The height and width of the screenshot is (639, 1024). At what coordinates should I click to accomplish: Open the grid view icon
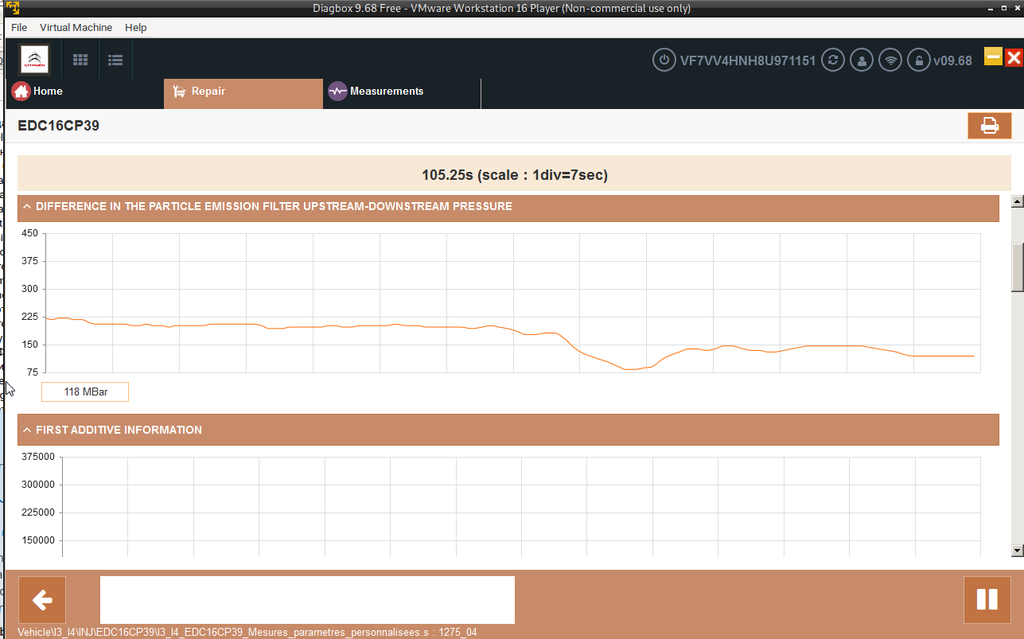(x=80, y=60)
